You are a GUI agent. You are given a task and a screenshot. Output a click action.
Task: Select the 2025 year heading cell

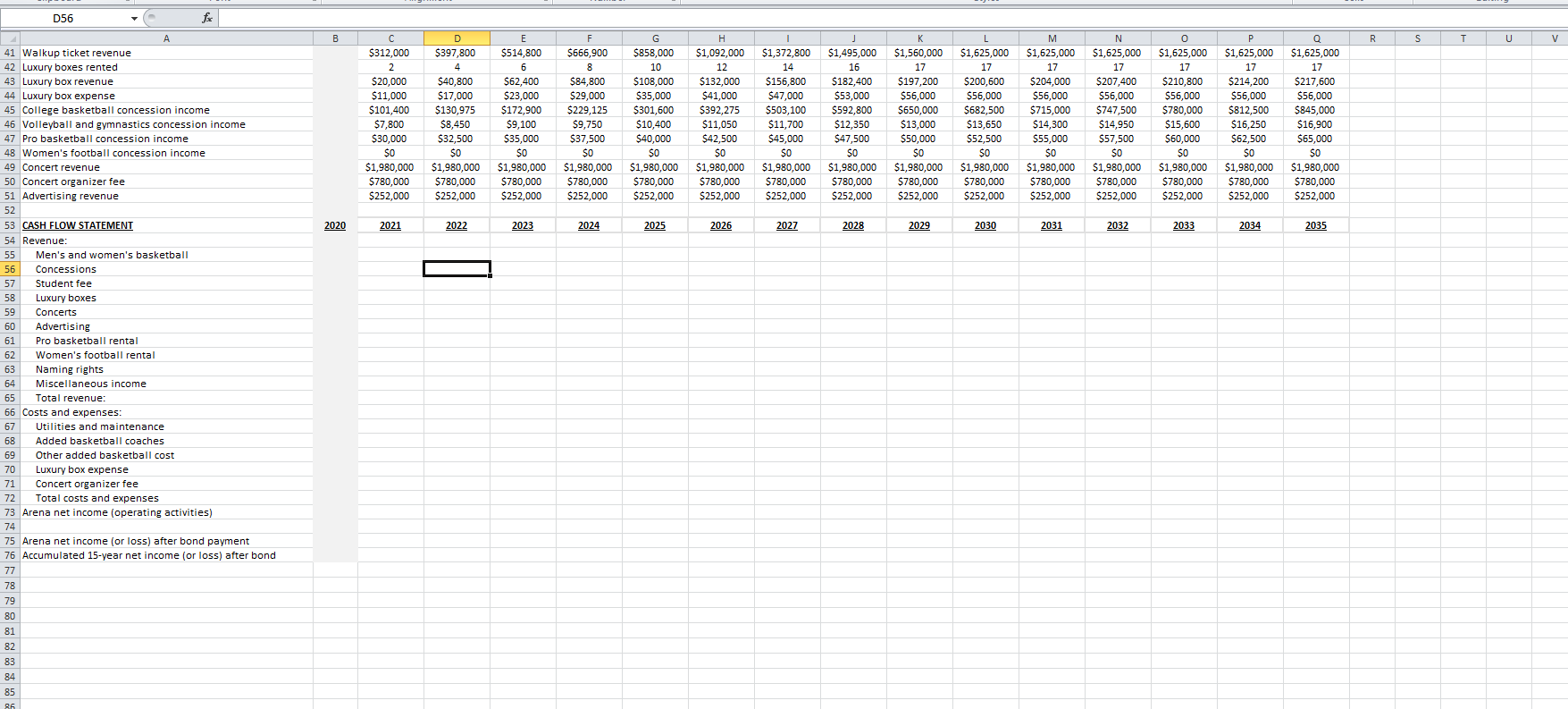[655, 225]
